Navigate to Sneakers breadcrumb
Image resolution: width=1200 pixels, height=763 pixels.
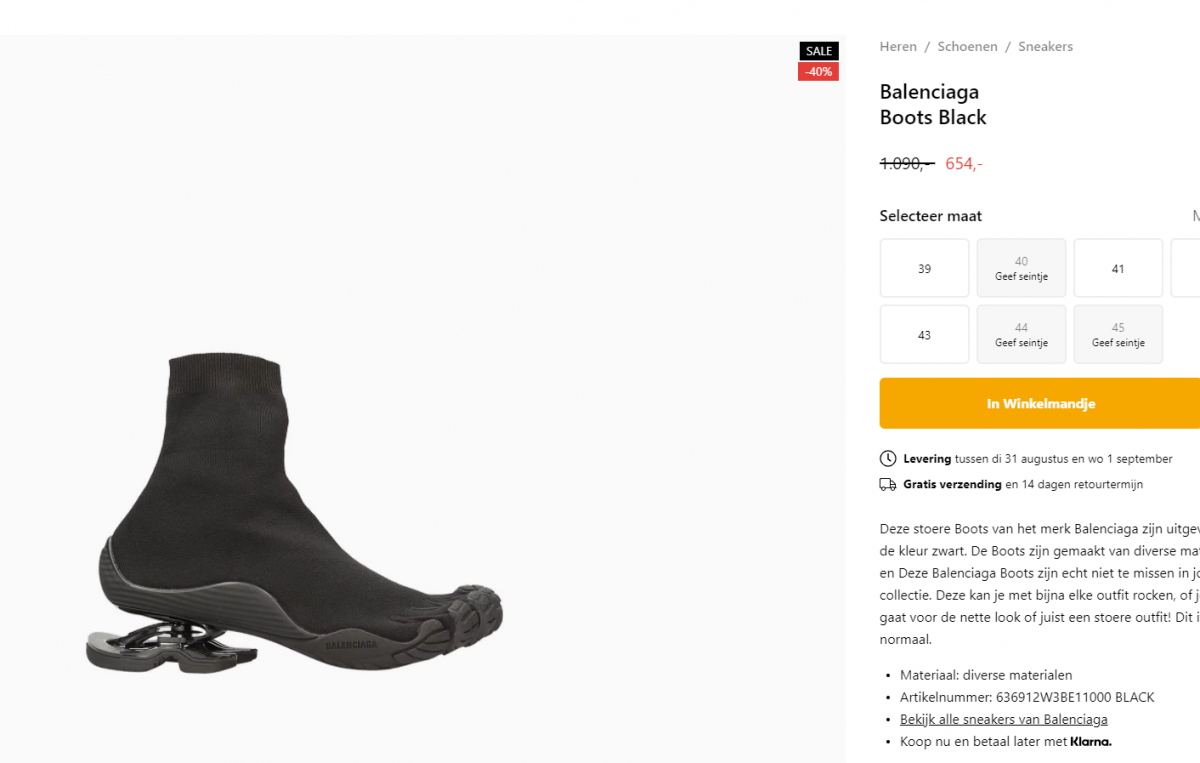coord(1045,47)
